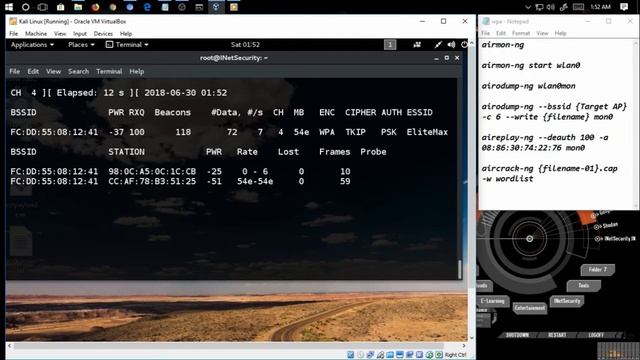This screenshot has height=360, width=640.
Task: Click 'airmon-ng start wlan0' line in Notepad
Action: (x=531, y=65)
